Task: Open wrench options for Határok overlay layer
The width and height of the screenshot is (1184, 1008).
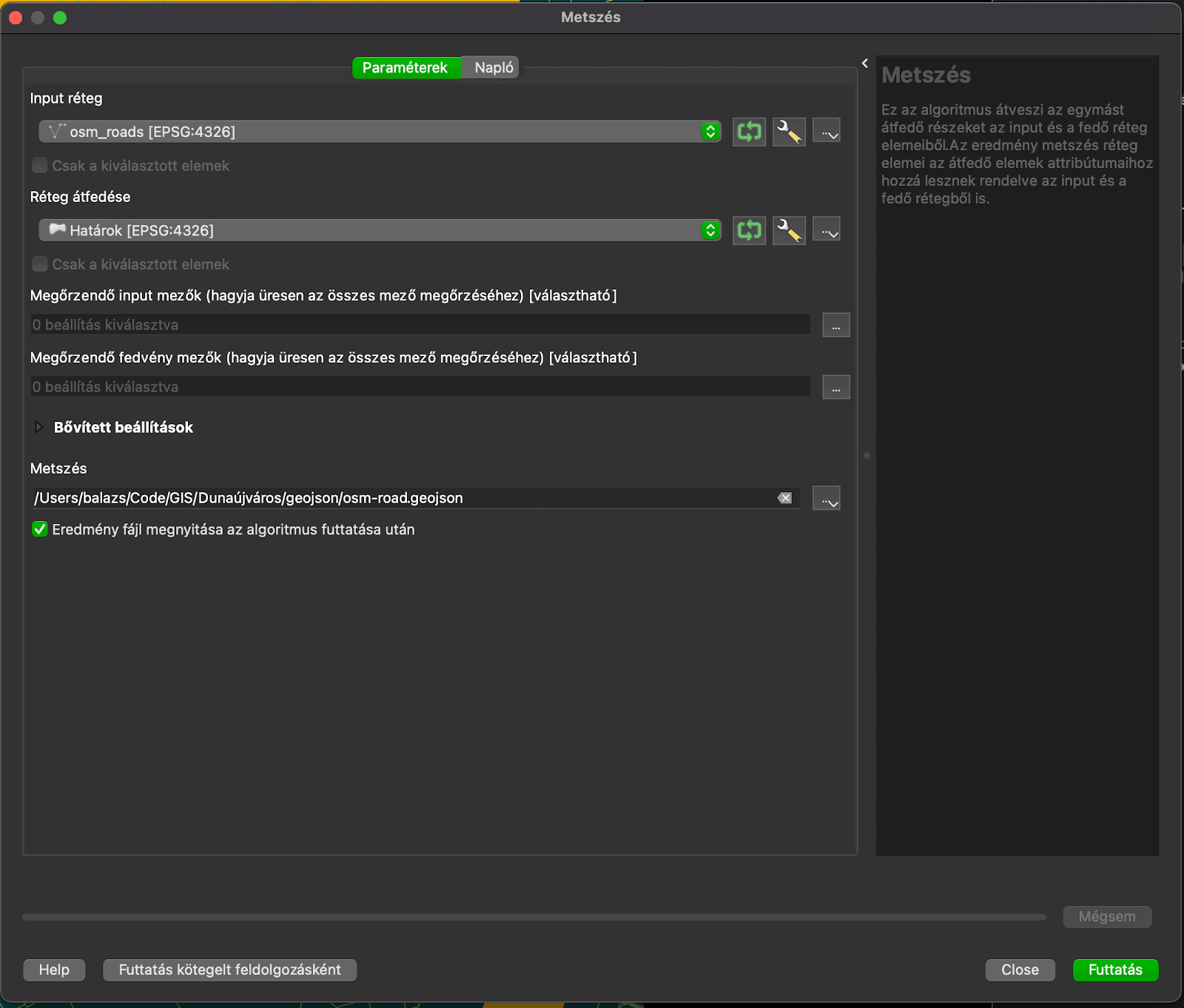Action: point(789,230)
